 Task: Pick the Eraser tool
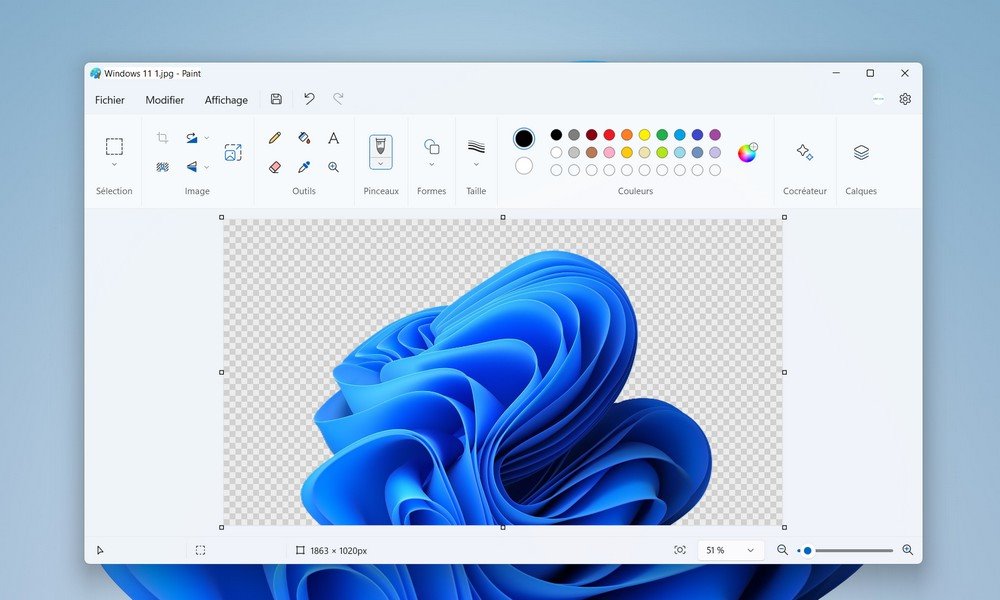275,167
